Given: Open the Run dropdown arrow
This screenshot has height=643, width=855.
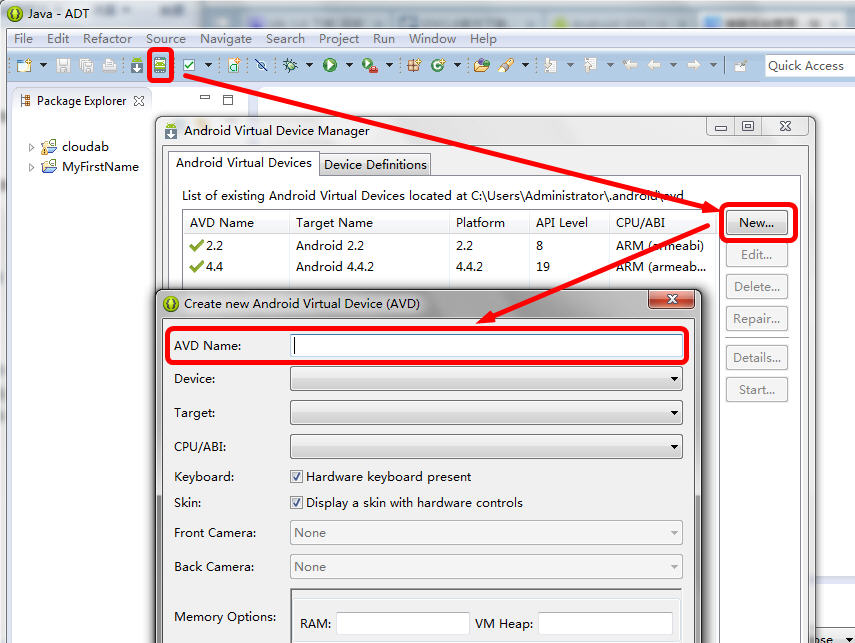Looking at the screenshot, I should click(349, 65).
